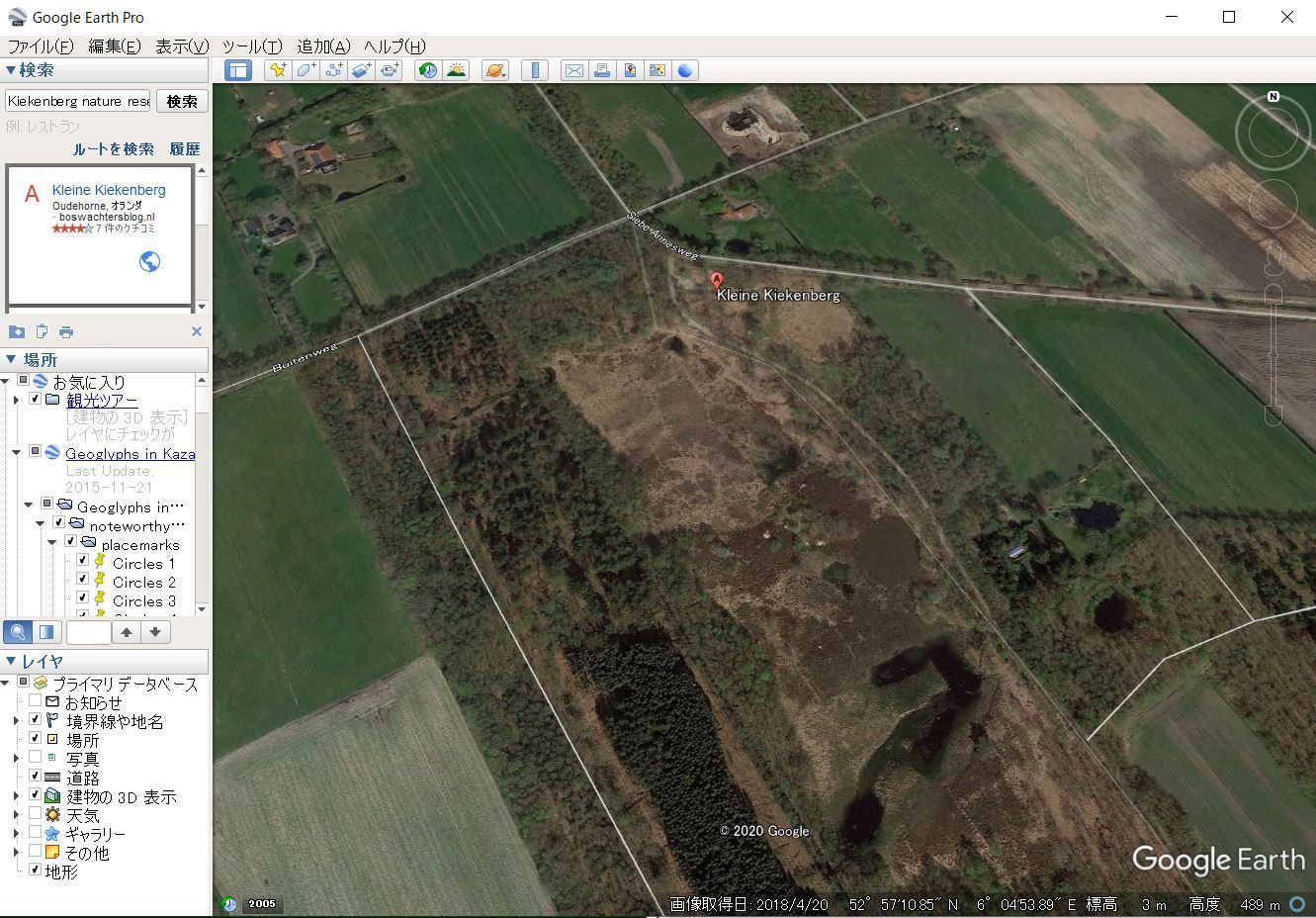Open the Kleine Kiekenberg result link
Screen dimensions: 1316x918
(109, 190)
